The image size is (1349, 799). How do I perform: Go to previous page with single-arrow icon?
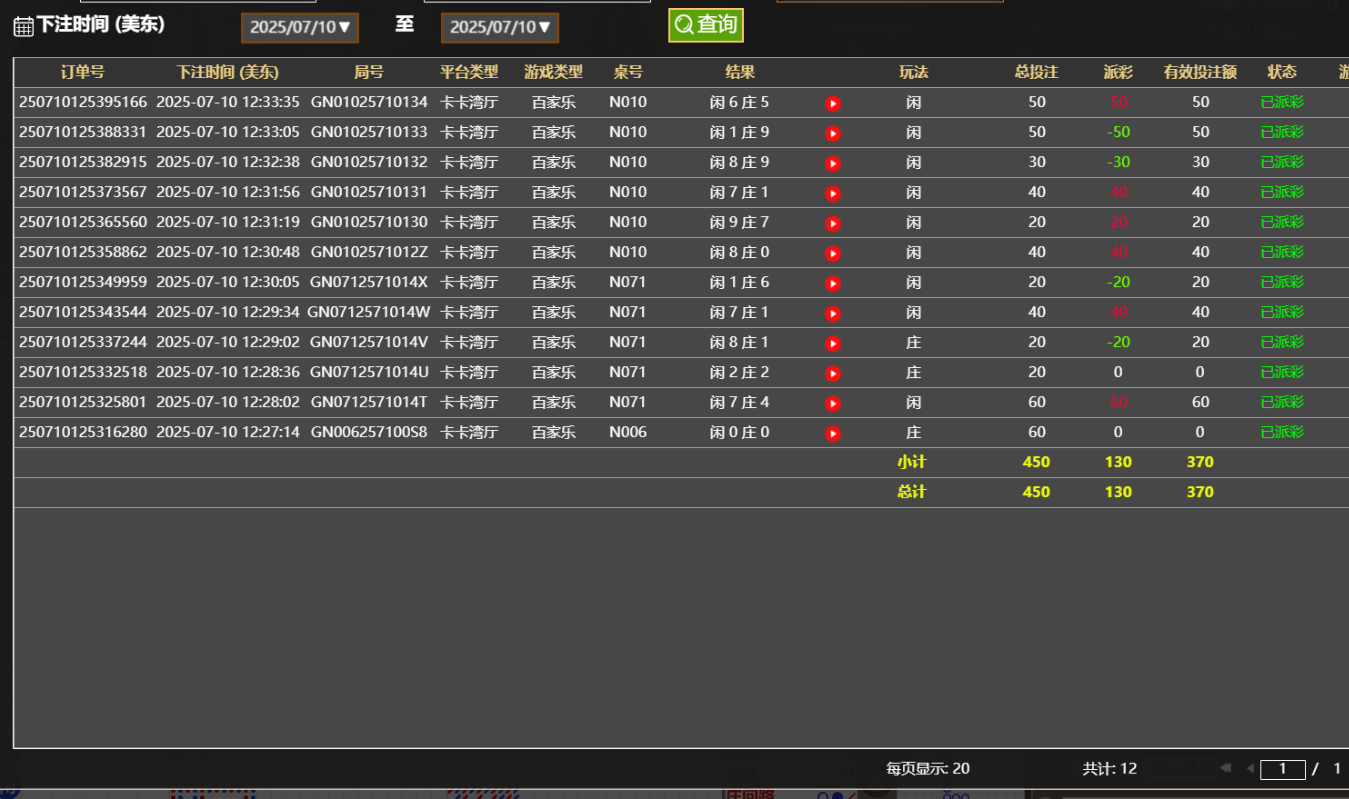[x=1249, y=768]
